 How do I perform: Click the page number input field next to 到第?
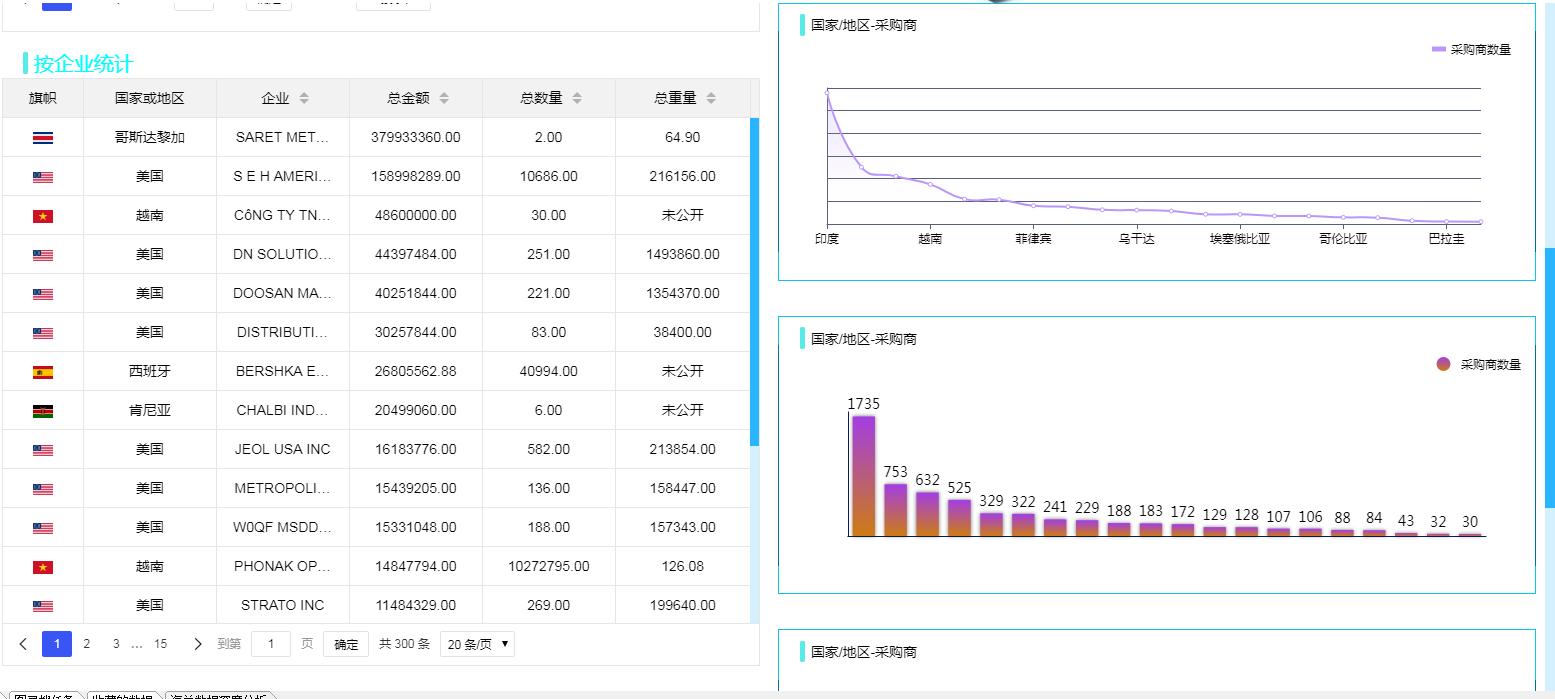(270, 643)
